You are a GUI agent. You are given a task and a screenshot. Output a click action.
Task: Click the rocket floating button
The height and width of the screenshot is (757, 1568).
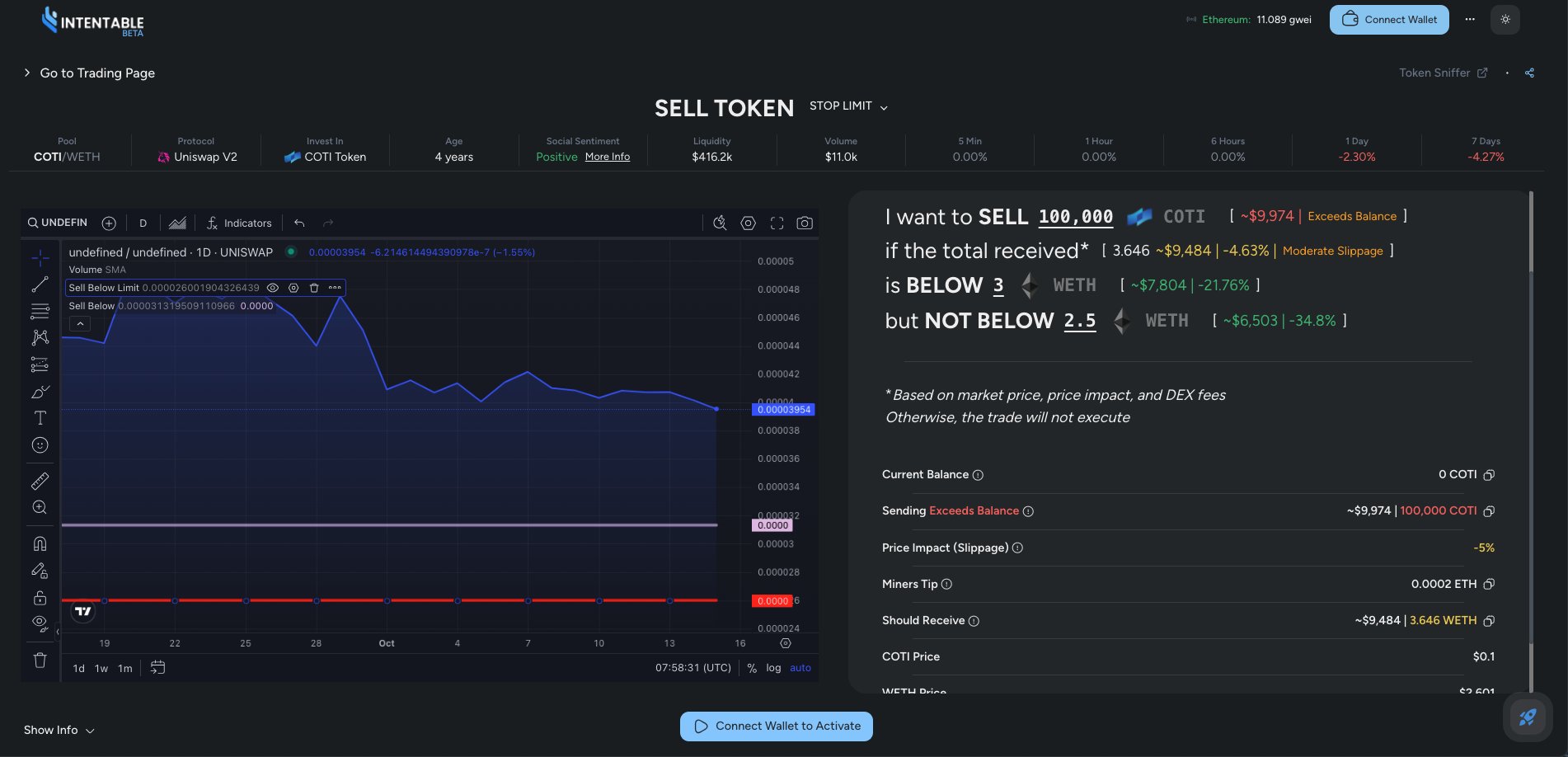[x=1528, y=717]
